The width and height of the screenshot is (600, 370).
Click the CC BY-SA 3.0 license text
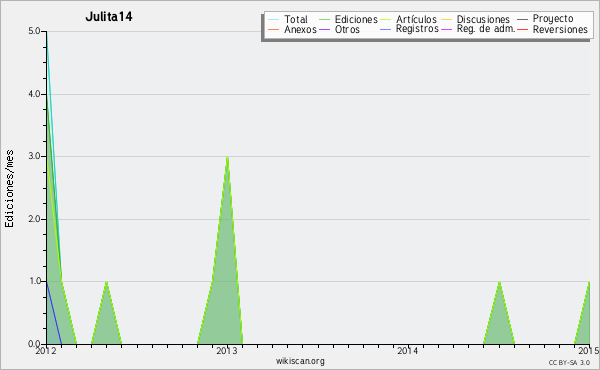[569, 362]
